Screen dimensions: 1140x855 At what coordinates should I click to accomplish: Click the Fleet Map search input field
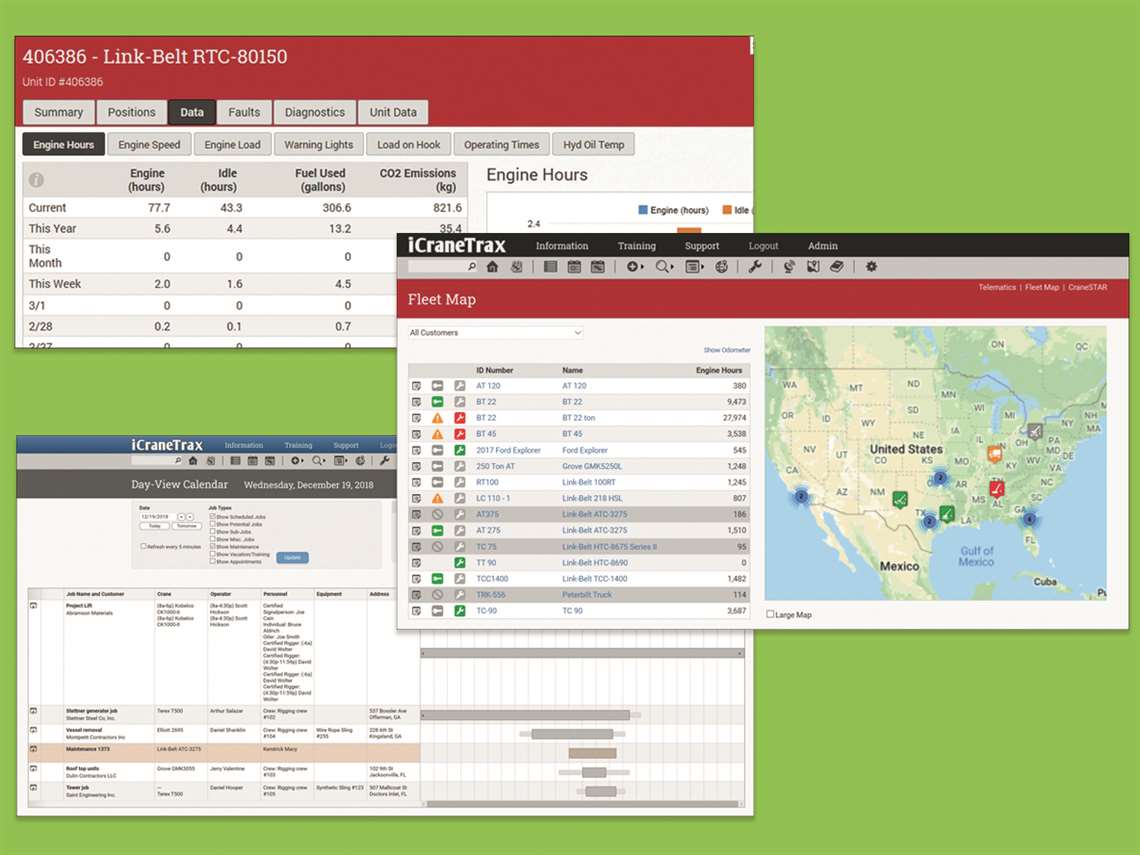(x=438, y=267)
